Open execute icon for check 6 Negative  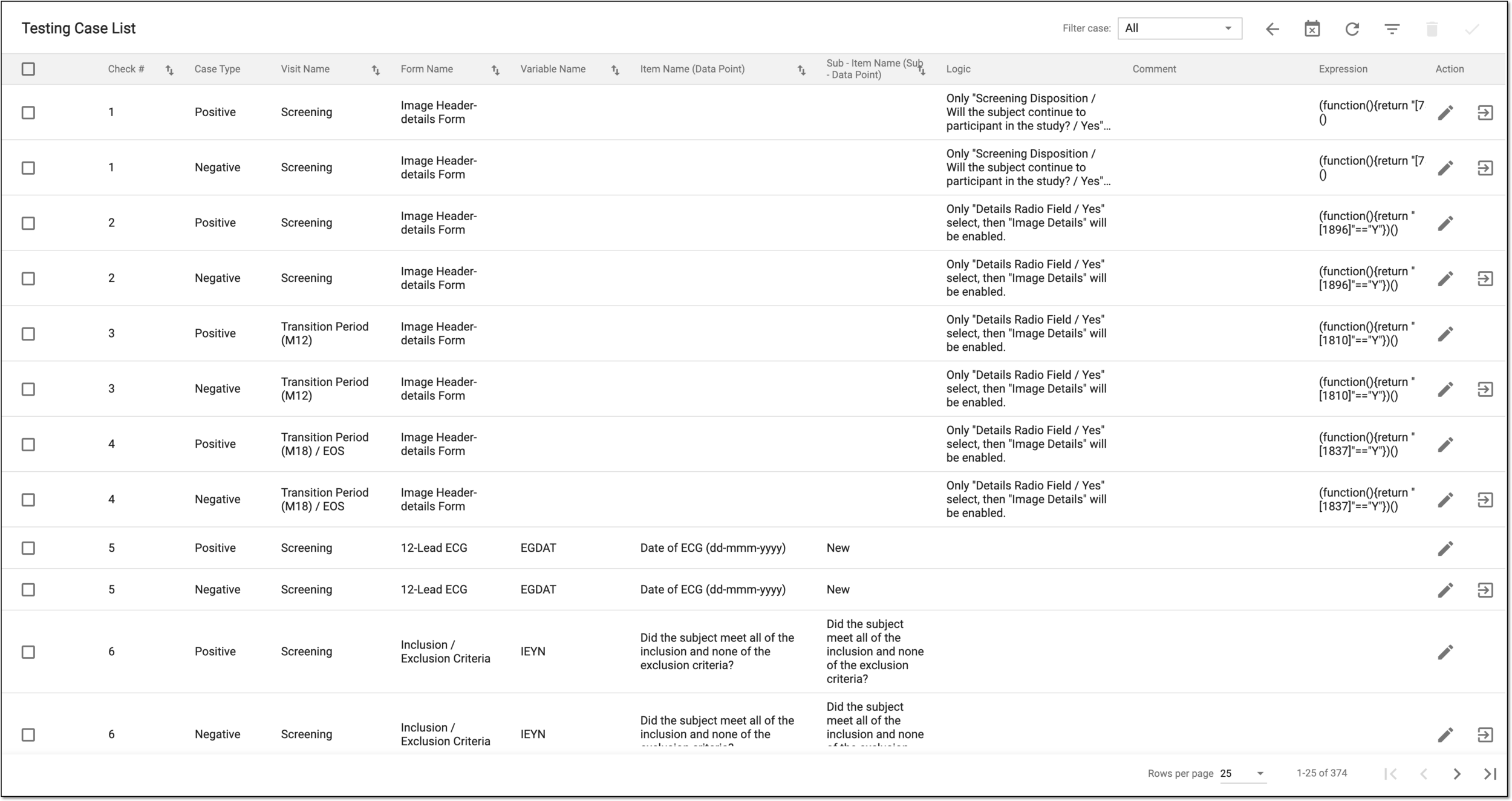coord(1485,735)
